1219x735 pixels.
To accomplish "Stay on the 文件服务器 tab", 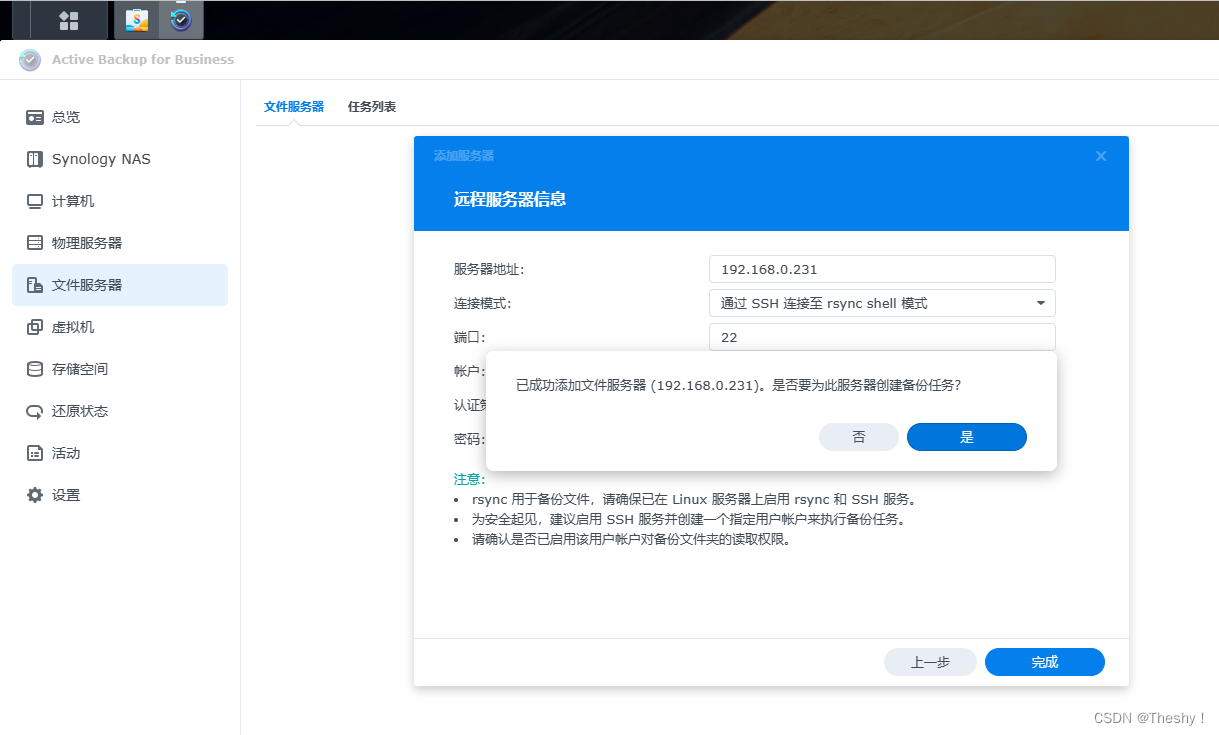I will [x=293, y=105].
